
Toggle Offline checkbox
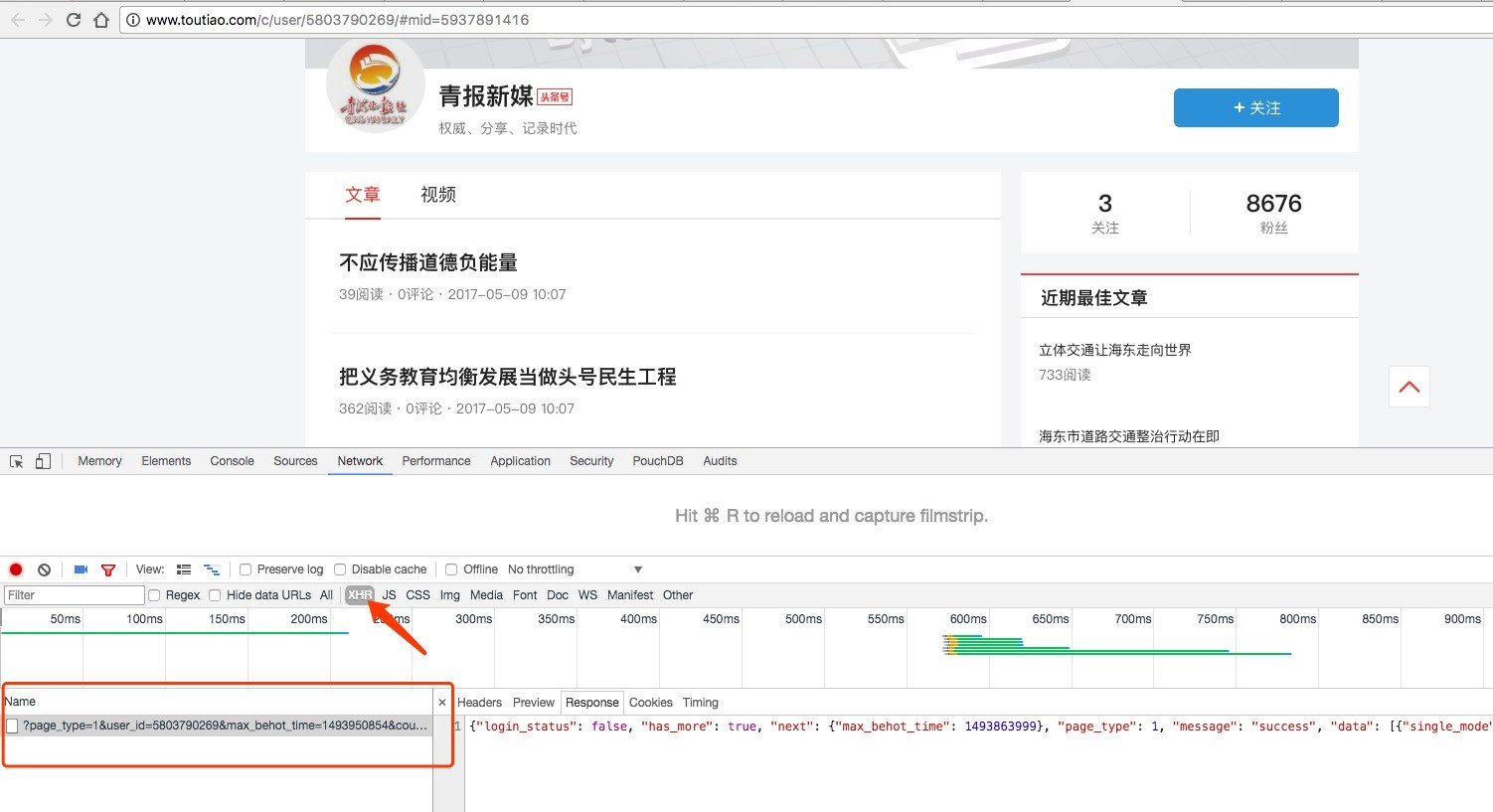click(x=451, y=569)
